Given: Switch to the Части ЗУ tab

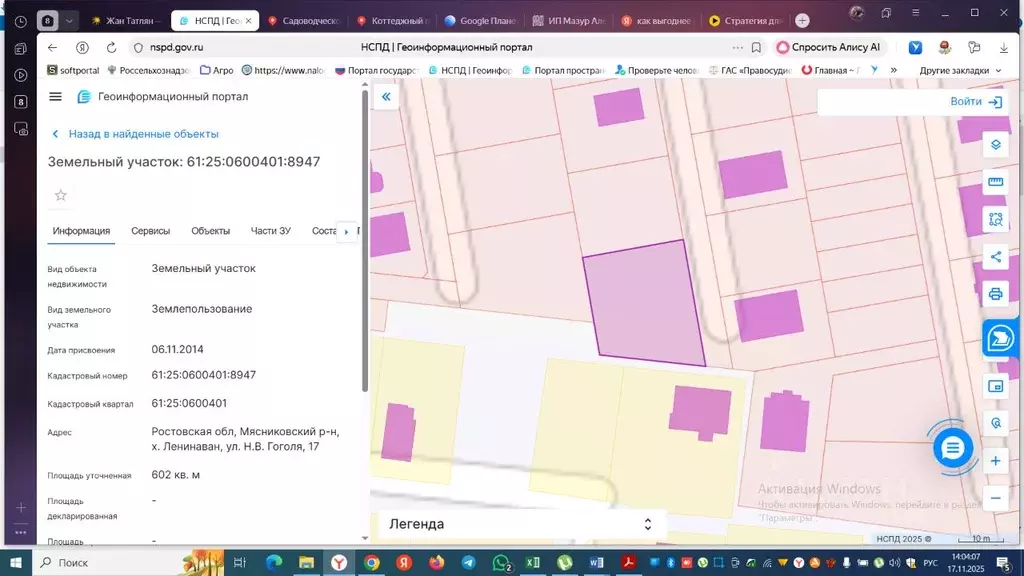Looking at the screenshot, I should [x=270, y=231].
